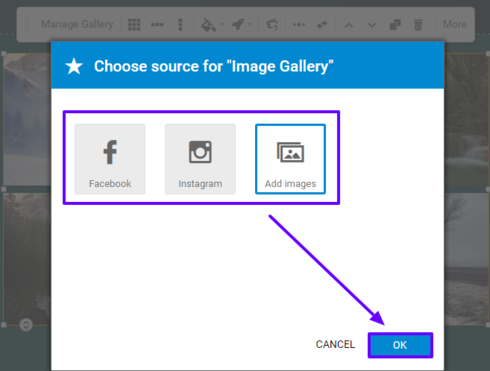Screen dimensions: 490x371
Task: Move the element up with the up chevron
Action: [349, 25]
